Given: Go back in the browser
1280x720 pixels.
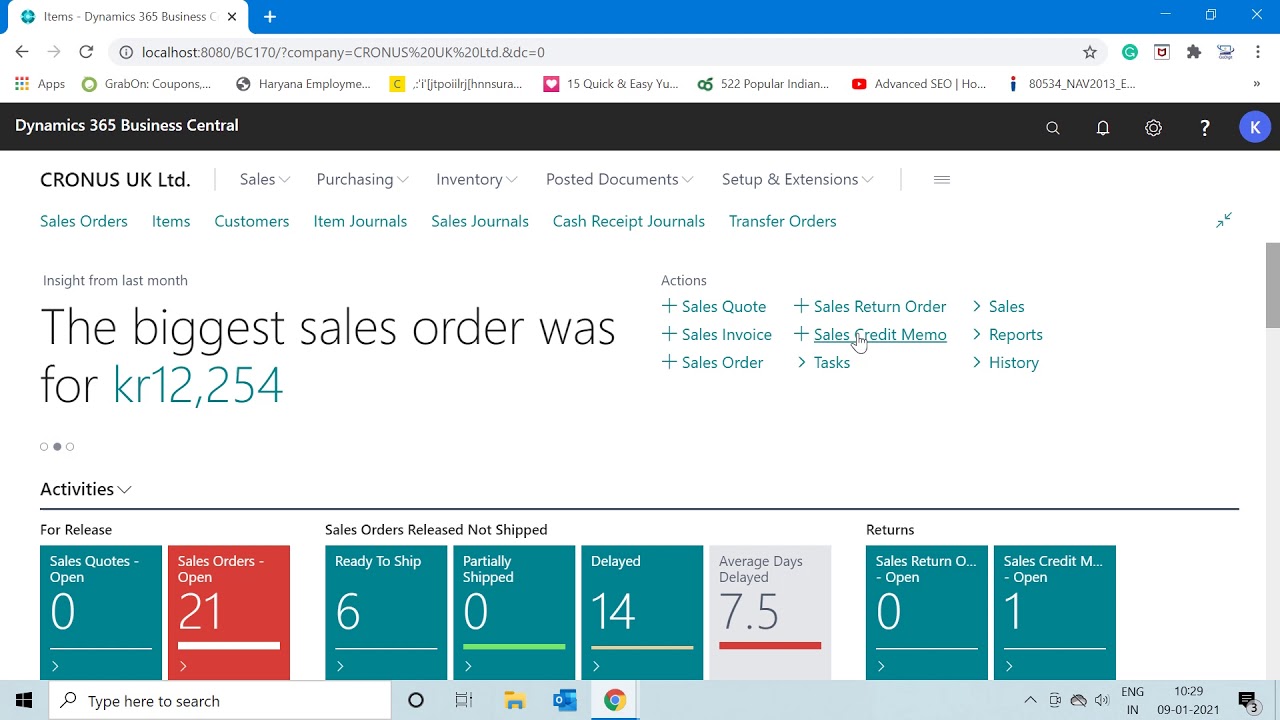Looking at the screenshot, I should pos(22,52).
